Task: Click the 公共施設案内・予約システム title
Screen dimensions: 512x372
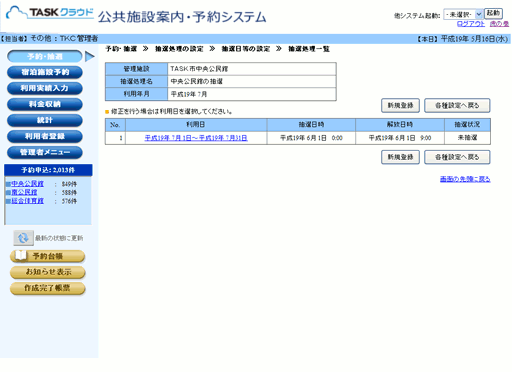Action: (x=182, y=17)
